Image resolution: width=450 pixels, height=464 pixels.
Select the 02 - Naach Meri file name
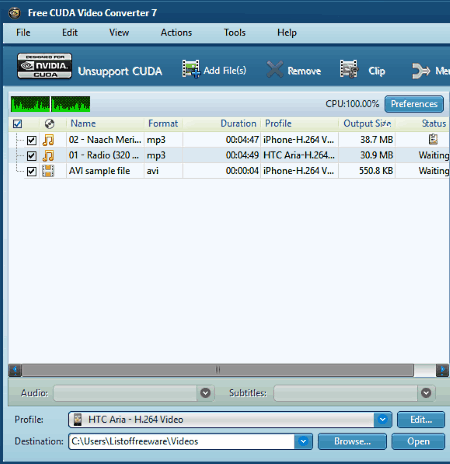(105, 140)
